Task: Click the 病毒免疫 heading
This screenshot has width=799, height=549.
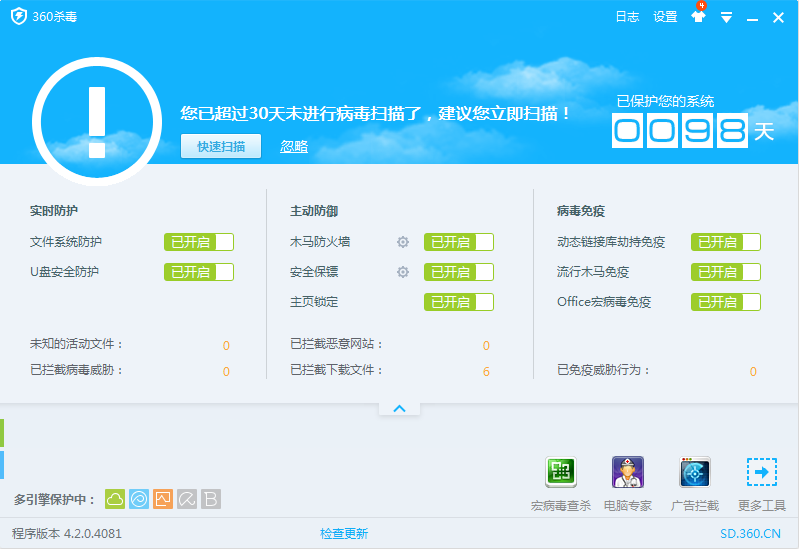Action: pyautogui.click(x=581, y=211)
